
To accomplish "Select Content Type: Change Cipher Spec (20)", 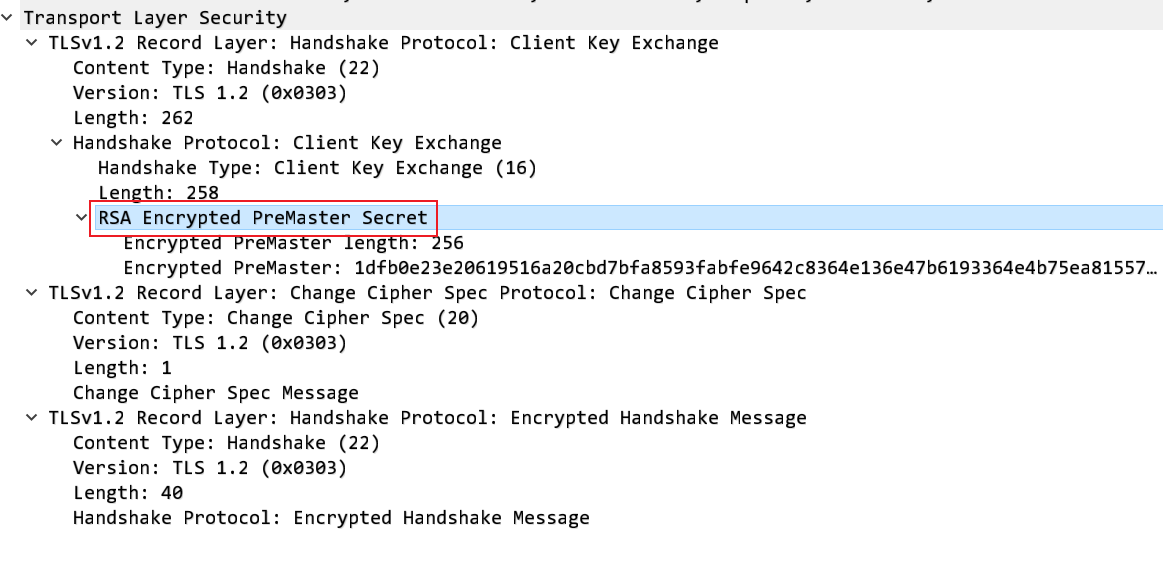I will (276, 318).
